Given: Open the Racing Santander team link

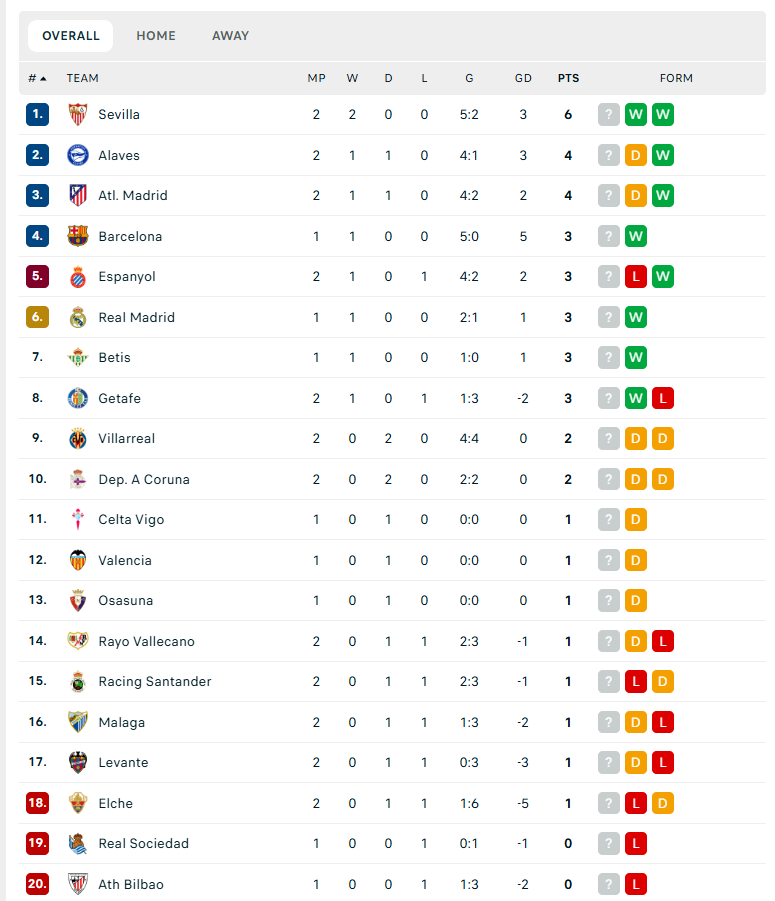Looking at the screenshot, I should click(155, 681).
